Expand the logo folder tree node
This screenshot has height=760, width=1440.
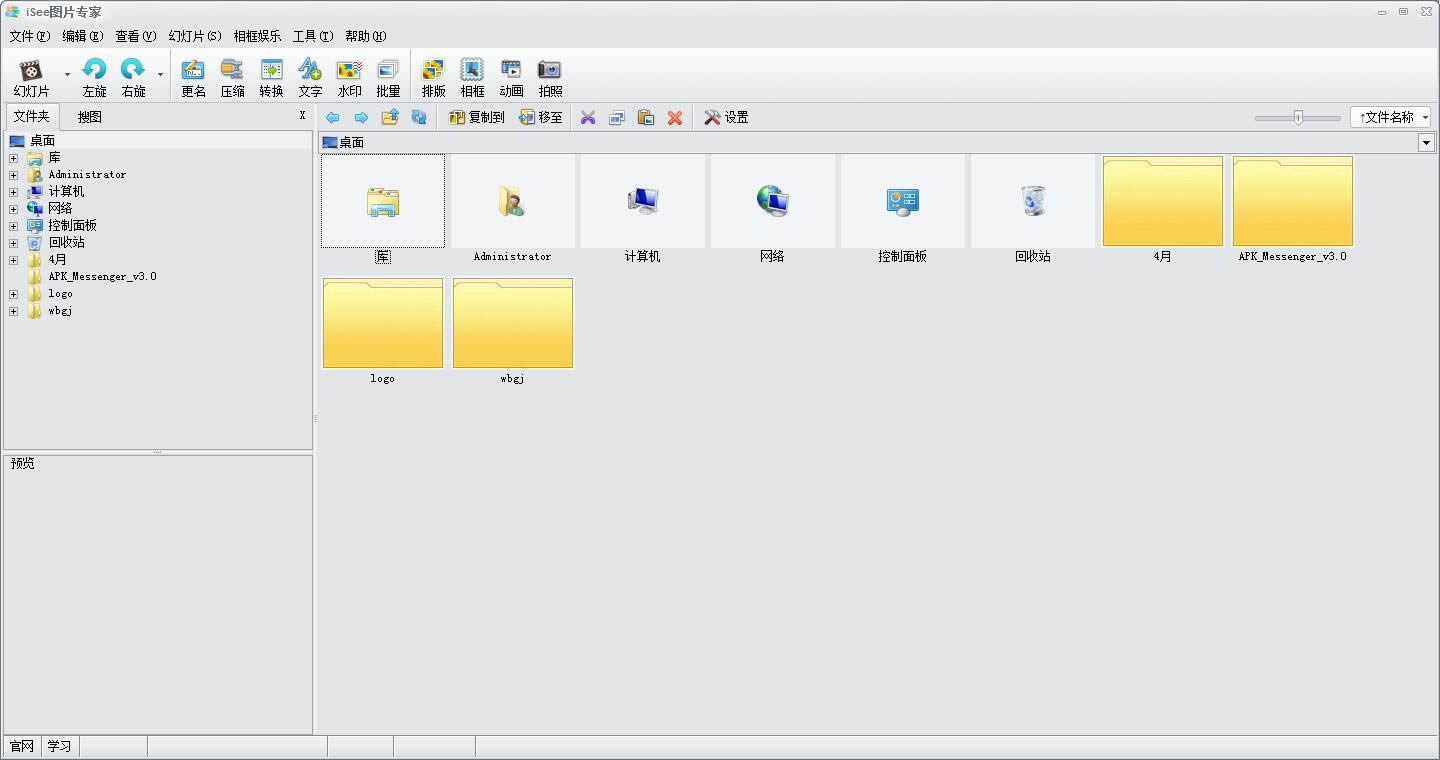(13, 294)
